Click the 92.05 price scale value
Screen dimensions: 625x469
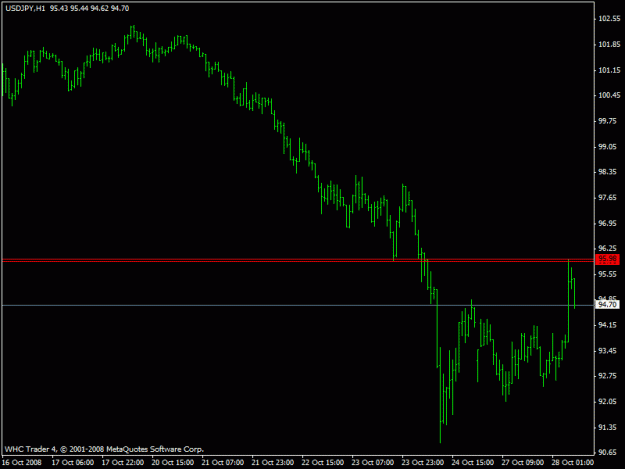tap(609, 402)
